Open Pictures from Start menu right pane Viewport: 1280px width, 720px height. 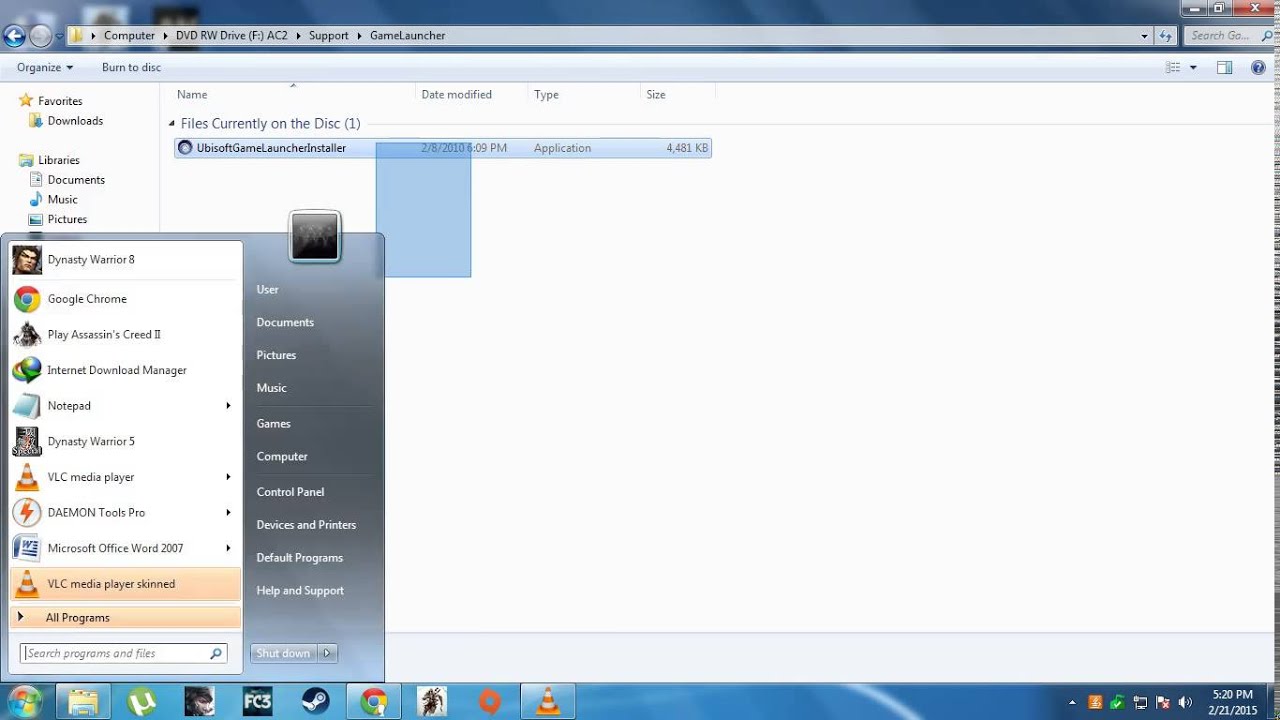(x=276, y=355)
